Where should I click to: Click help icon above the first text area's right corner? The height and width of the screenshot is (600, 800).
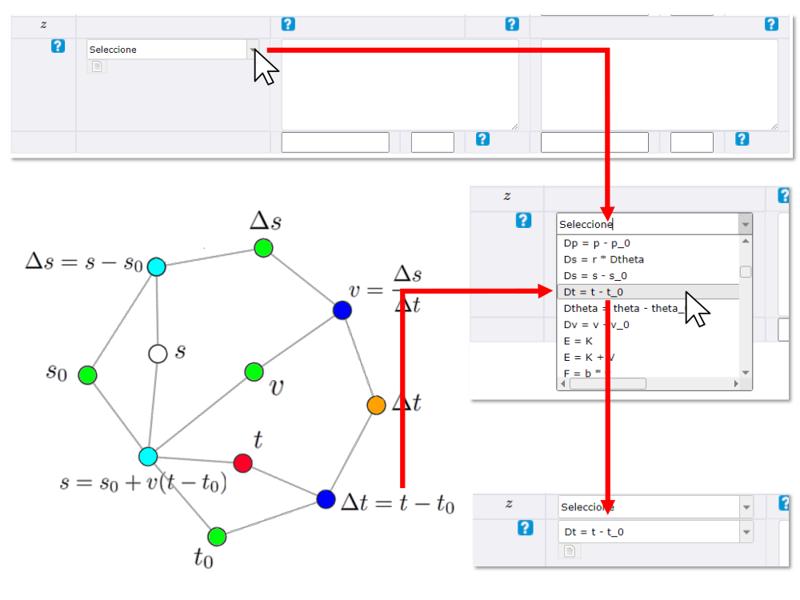pyautogui.click(x=512, y=23)
